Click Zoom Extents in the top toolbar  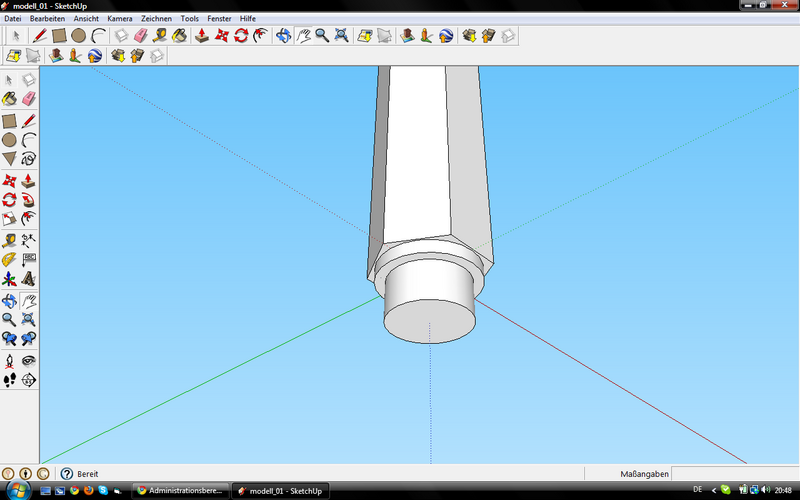pyautogui.click(x=341, y=36)
